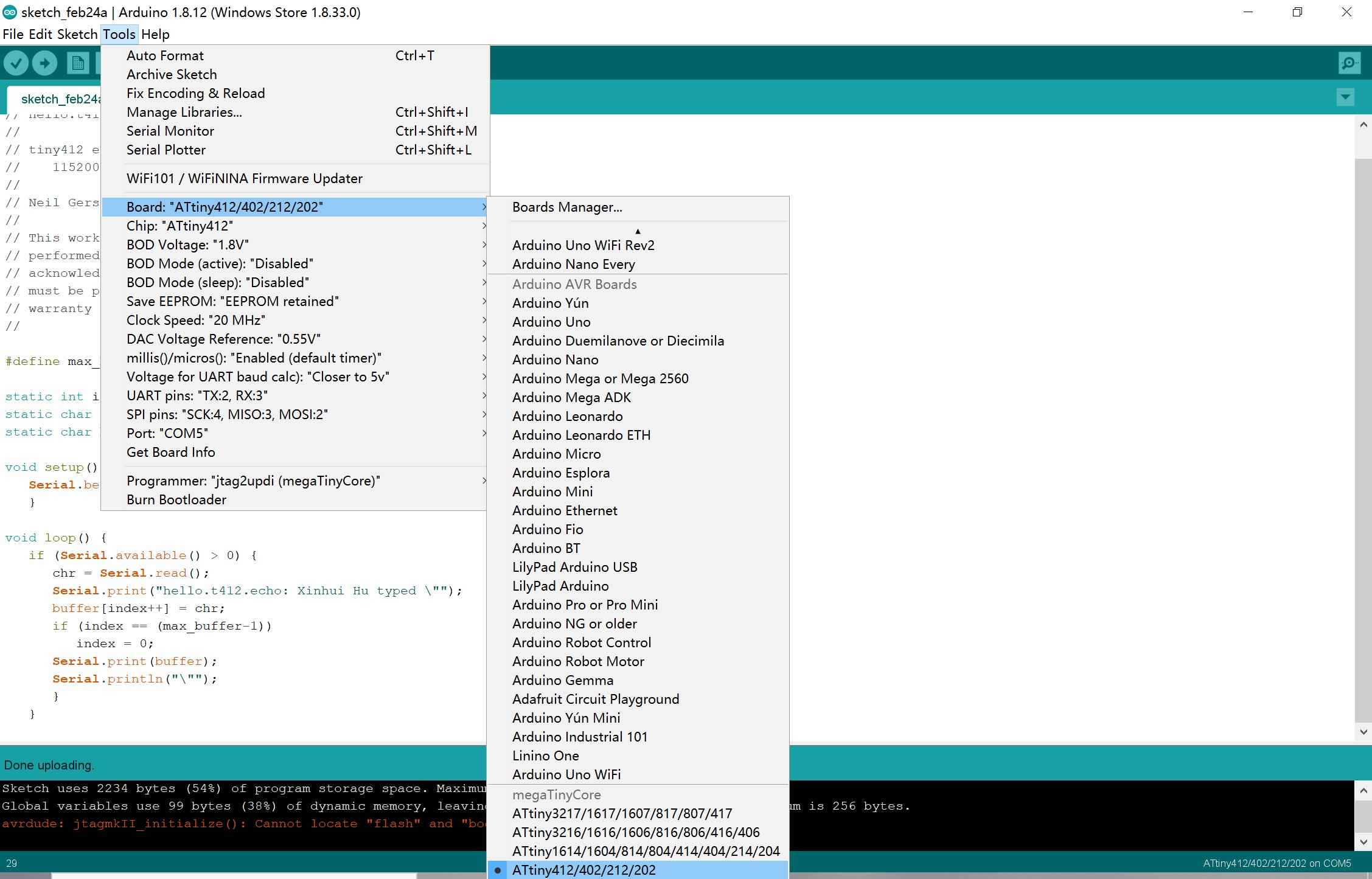Viewport: 1372px width, 879px height.
Task: Click the Upload arrow toolbar icon
Action: [44, 63]
